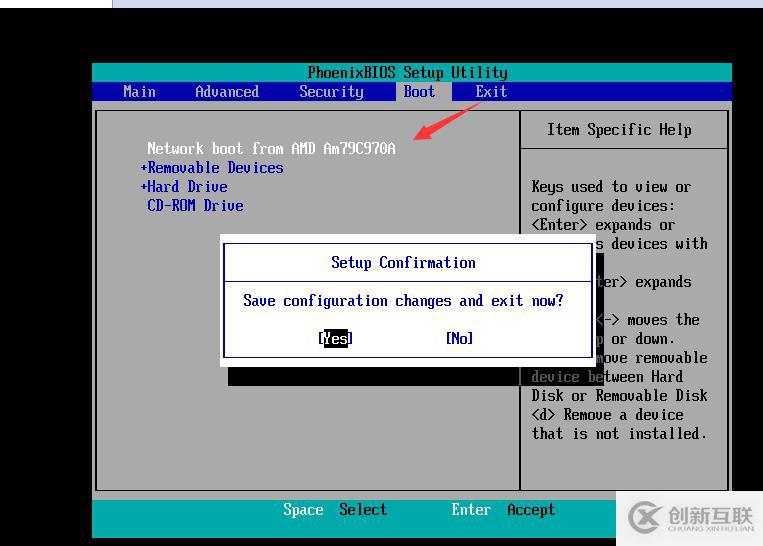The image size is (763, 546).
Task: Expand the +Hard Drive entry
Action: point(184,186)
